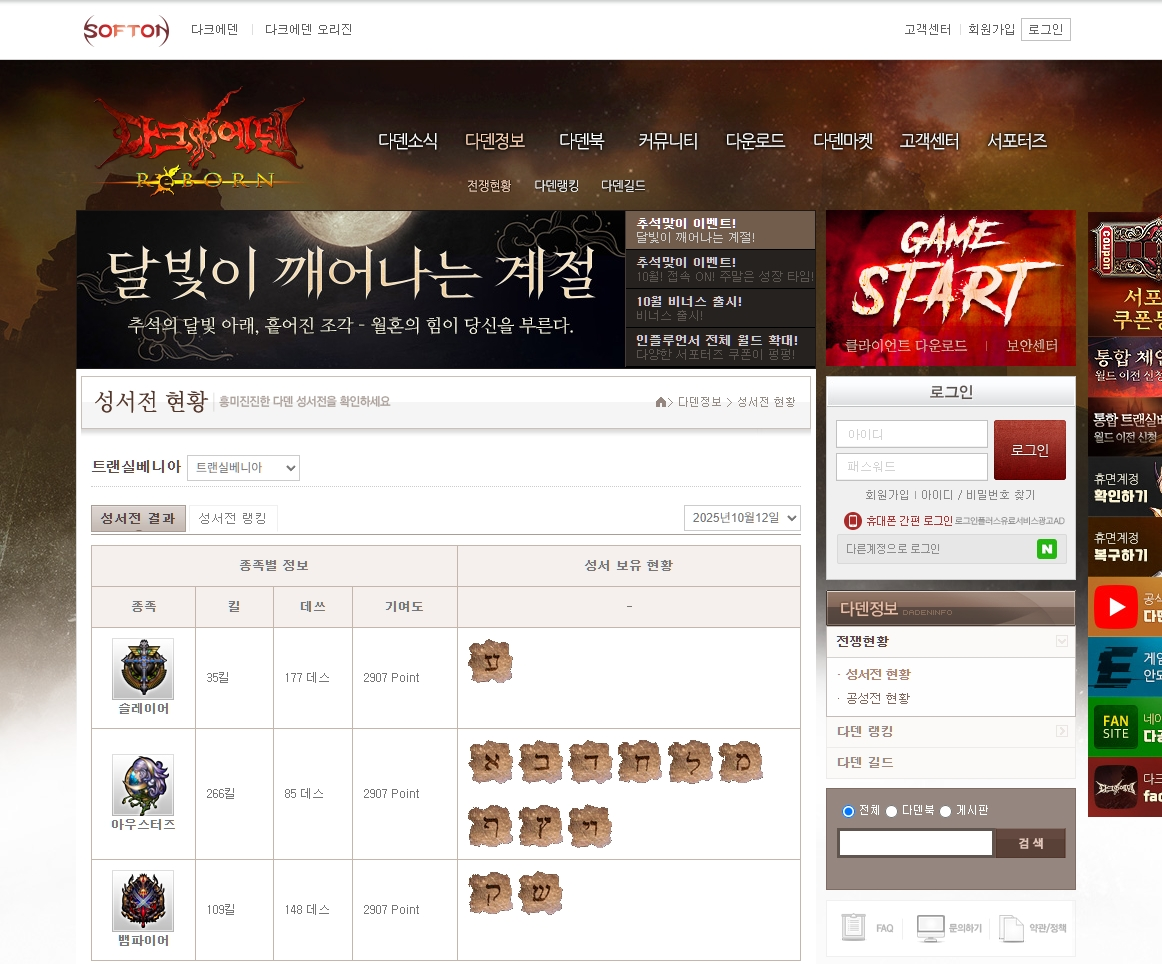Open the 다덴북 main menu
1162x964 pixels.
click(x=582, y=141)
